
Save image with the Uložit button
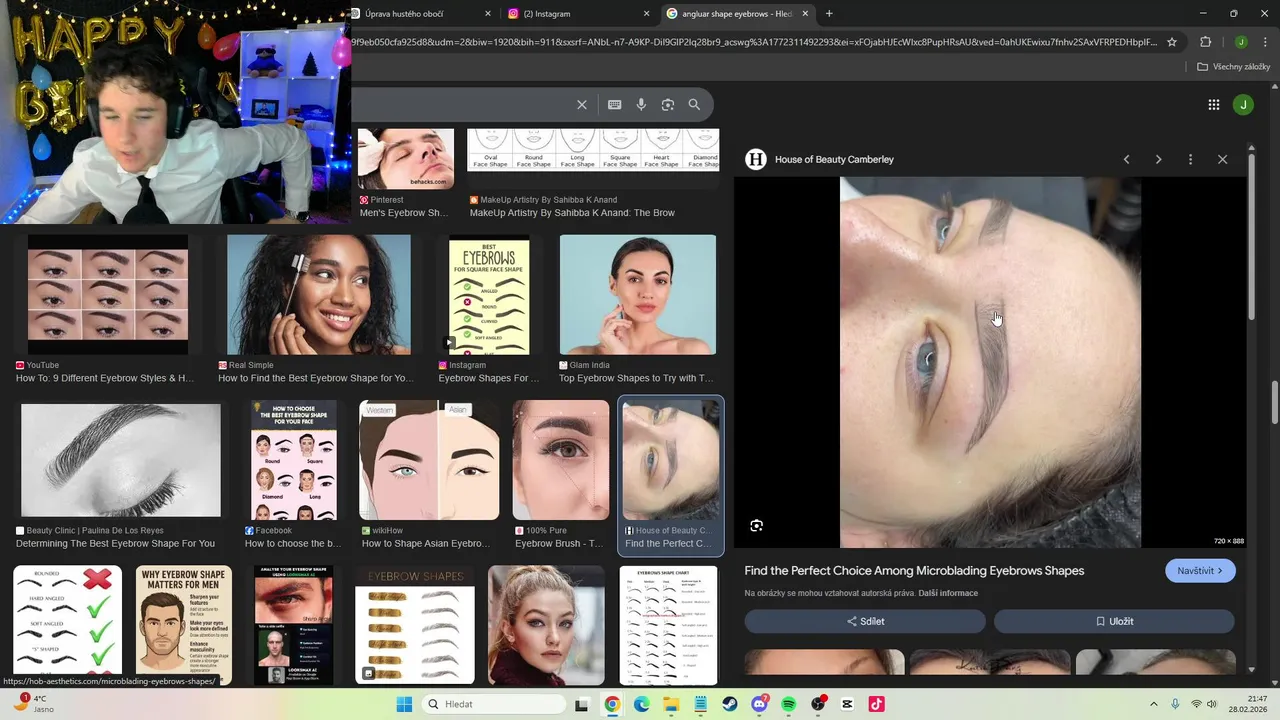[x=1114, y=621]
